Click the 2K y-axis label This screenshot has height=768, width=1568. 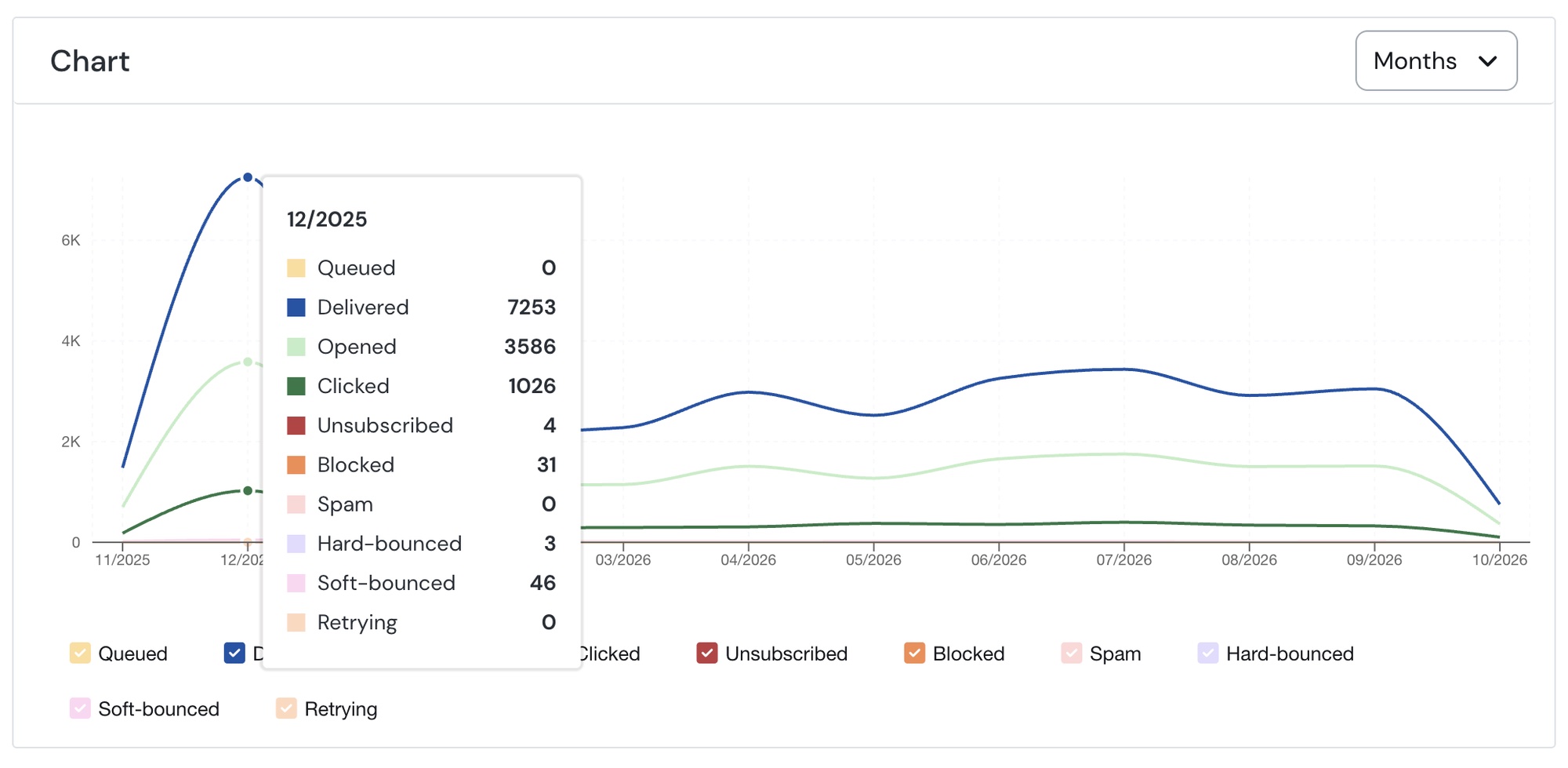(71, 442)
